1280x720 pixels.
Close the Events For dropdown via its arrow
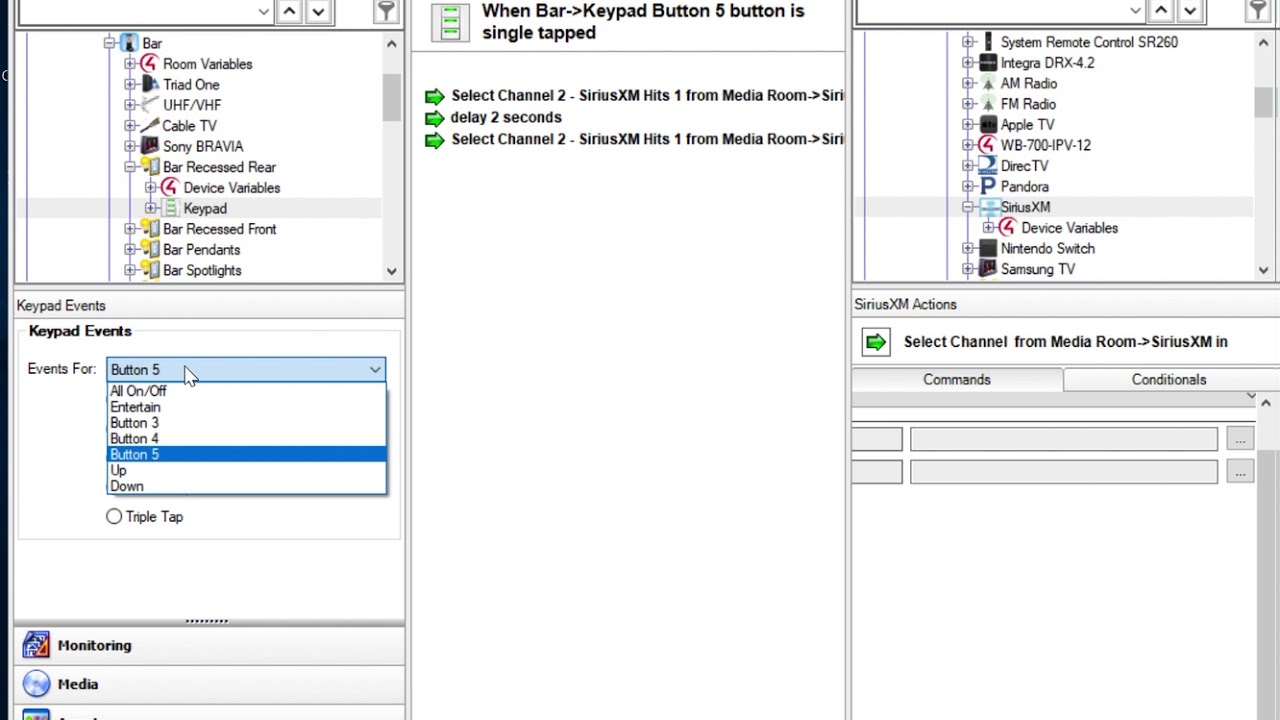pyautogui.click(x=375, y=370)
